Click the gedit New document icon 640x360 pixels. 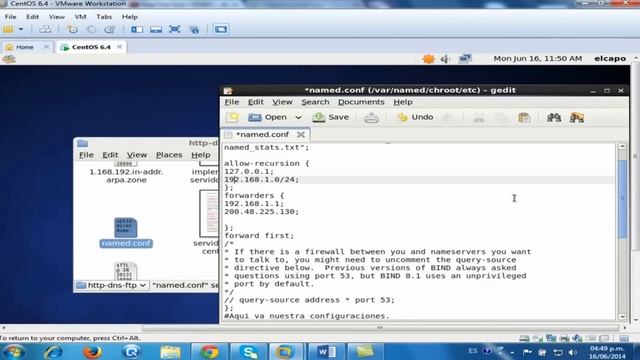[232, 118]
